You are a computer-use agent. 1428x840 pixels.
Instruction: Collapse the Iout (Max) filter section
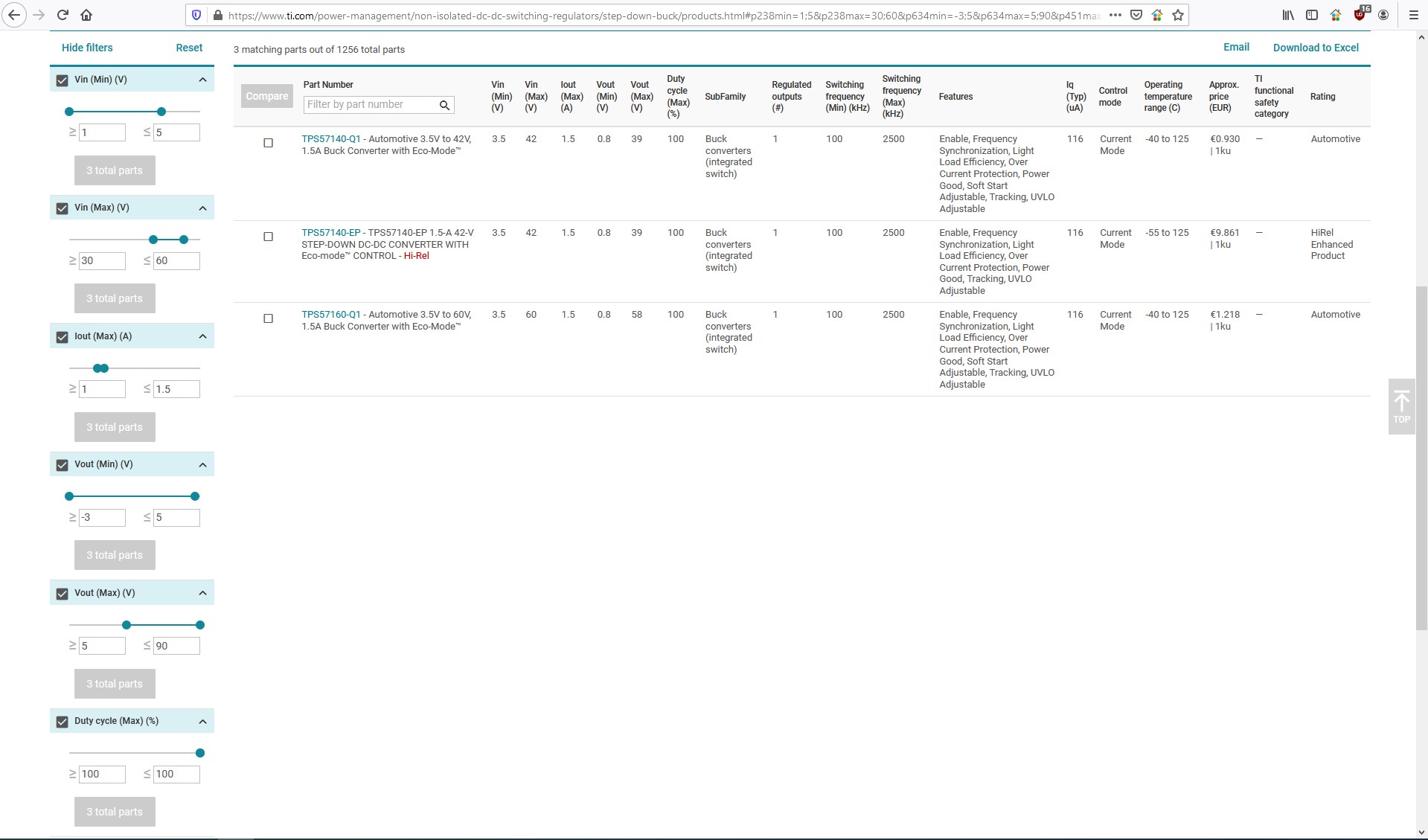202,336
